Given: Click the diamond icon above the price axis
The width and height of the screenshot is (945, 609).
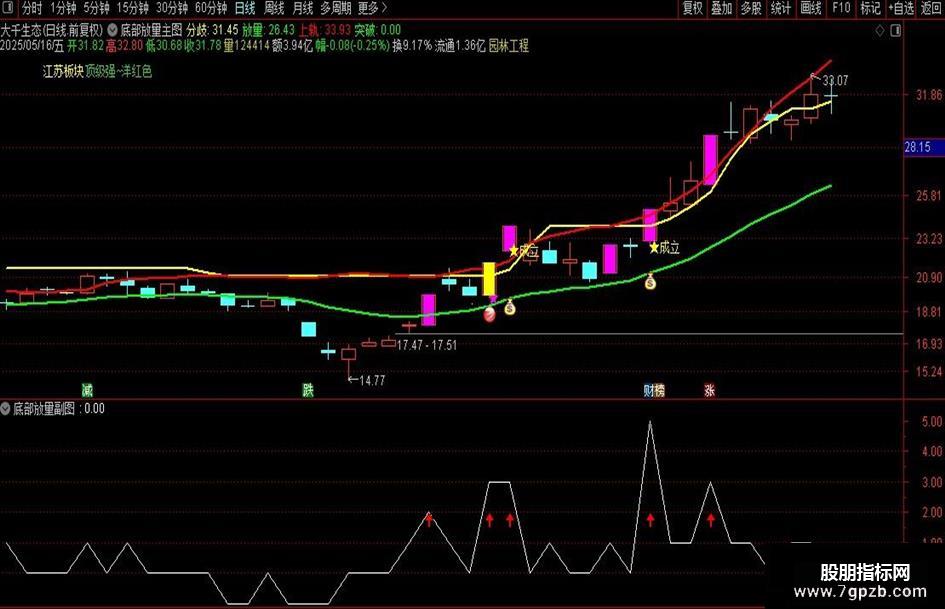Looking at the screenshot, I should pos(880,31).
